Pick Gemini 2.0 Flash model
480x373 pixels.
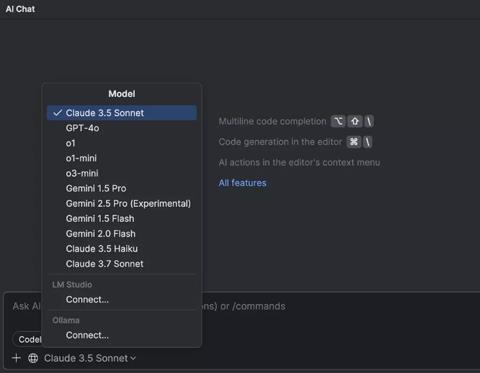click(122, 234)
